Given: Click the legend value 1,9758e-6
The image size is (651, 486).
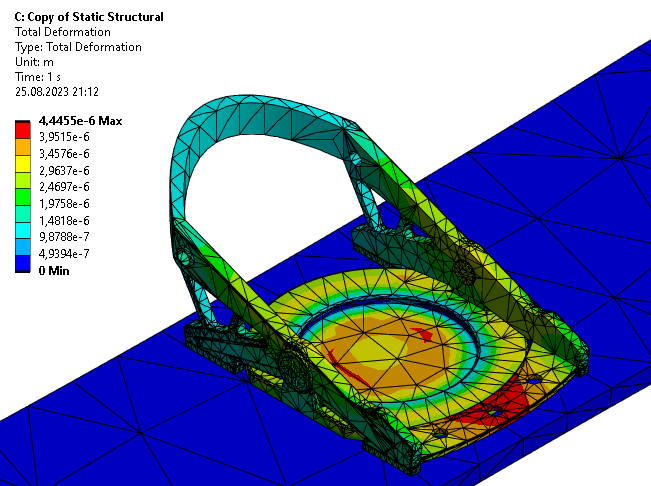Looking at the screenshot, I should point(64,204).
